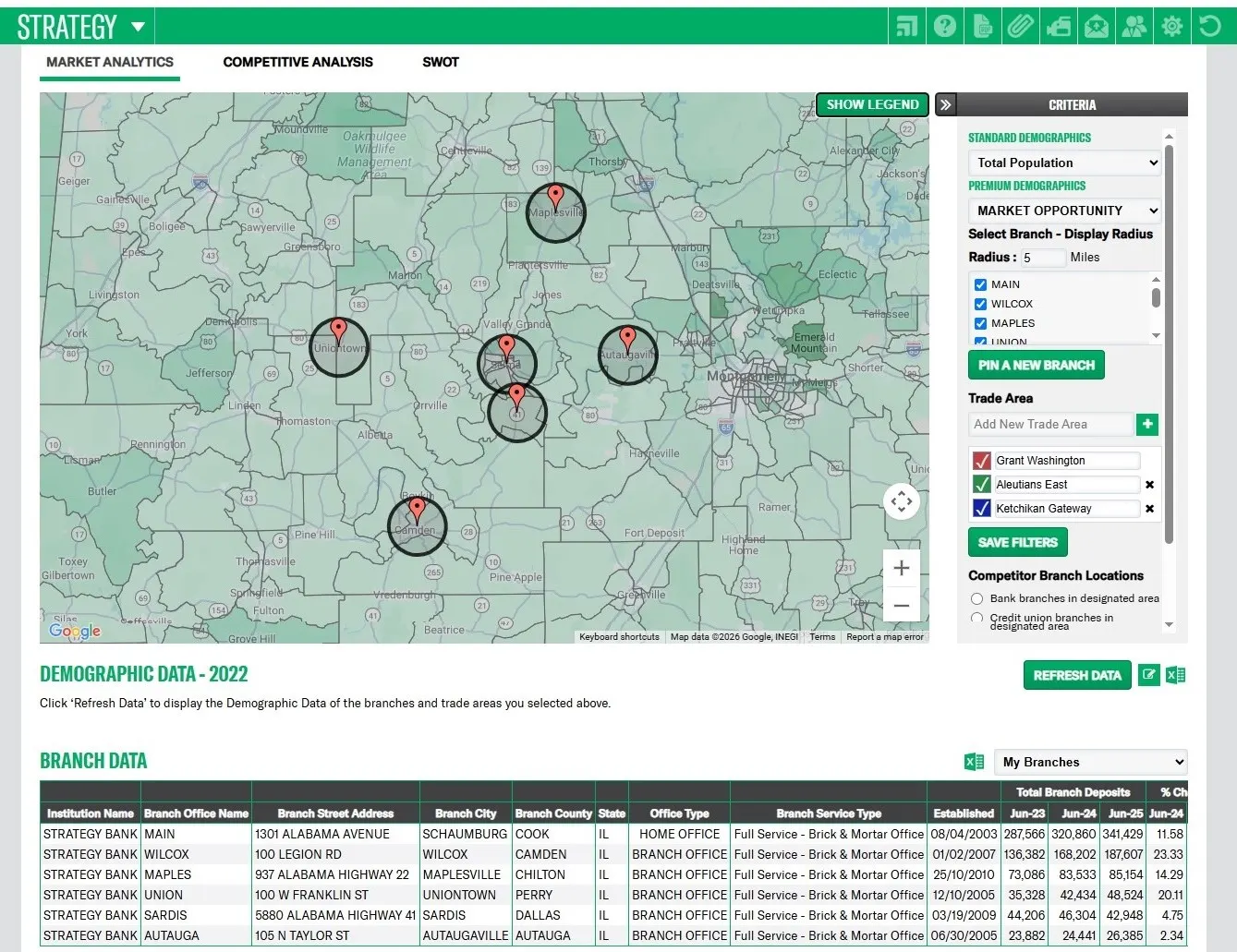
Task: Open the map Terms link
Action: coord(822,637)
